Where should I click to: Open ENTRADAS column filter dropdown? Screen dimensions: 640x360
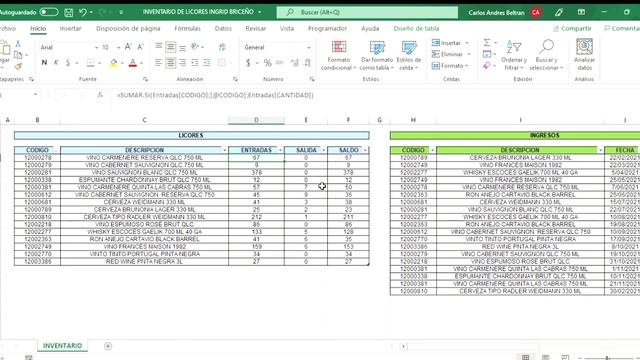tap(280, 150)
